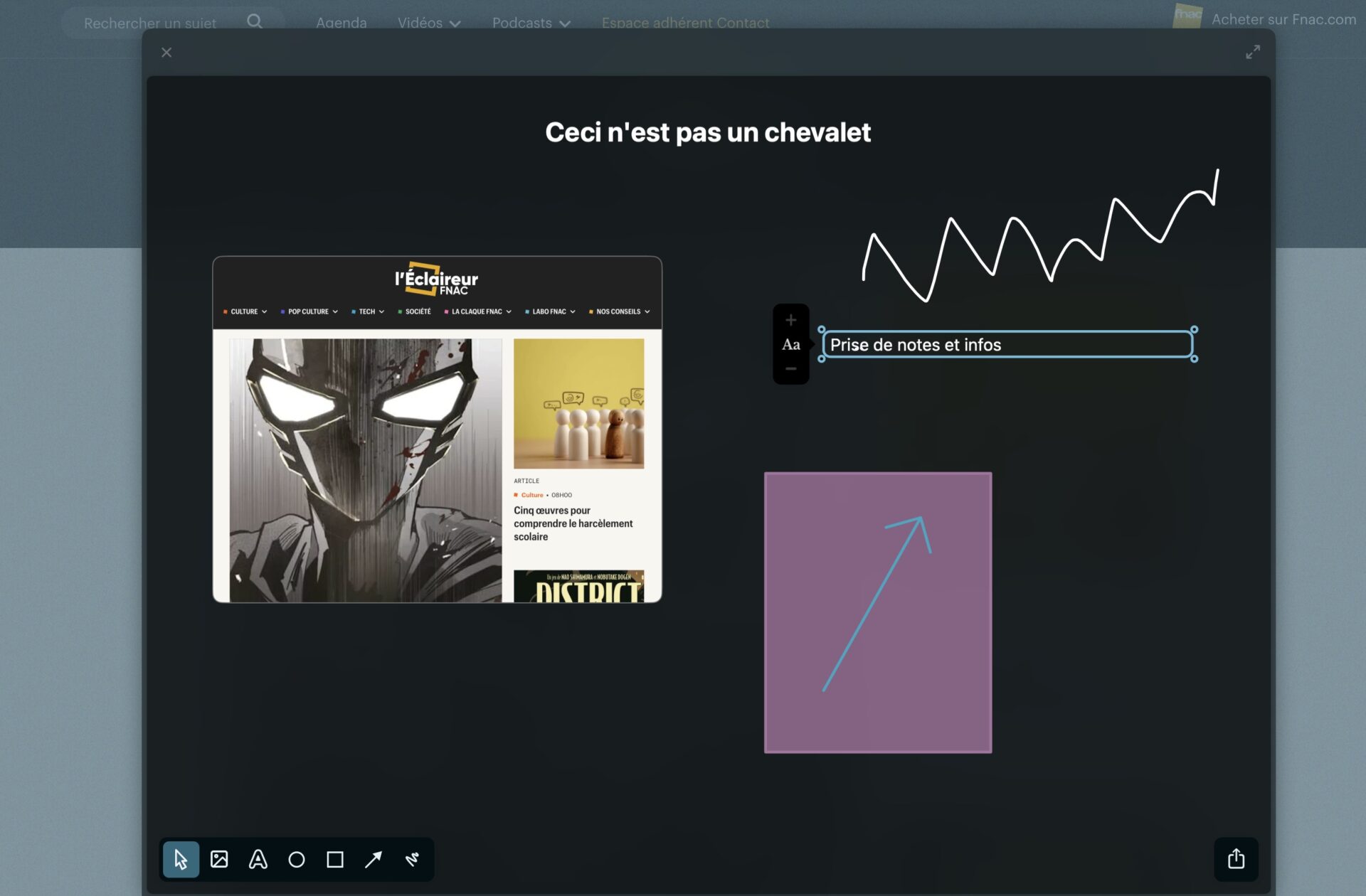The height and width of the screenshot is (896, 1366).
Task: Select the text tool
Action: click(x=258, y=860)
